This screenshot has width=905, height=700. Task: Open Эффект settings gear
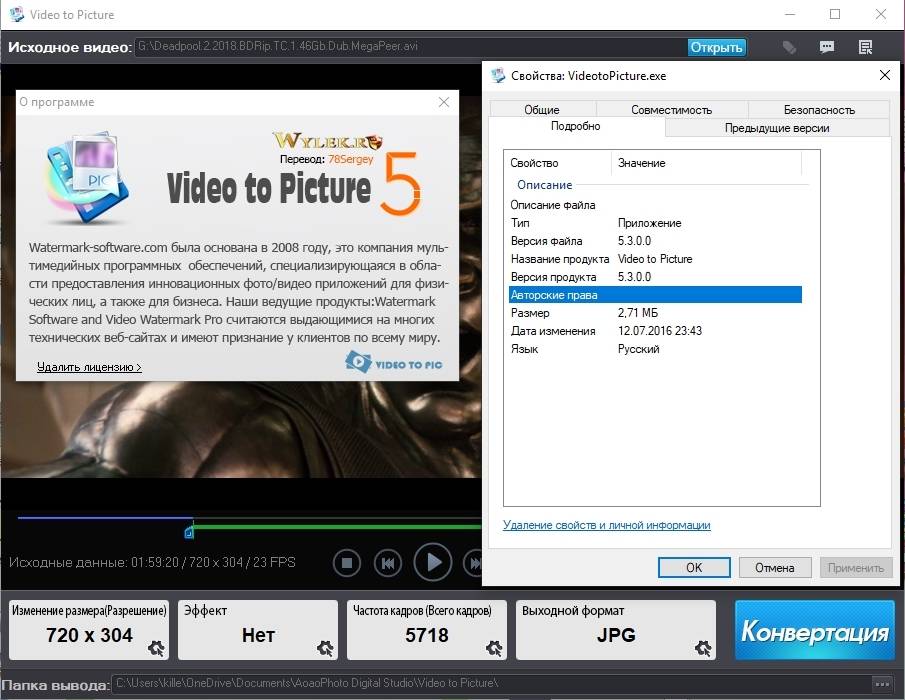326,648
